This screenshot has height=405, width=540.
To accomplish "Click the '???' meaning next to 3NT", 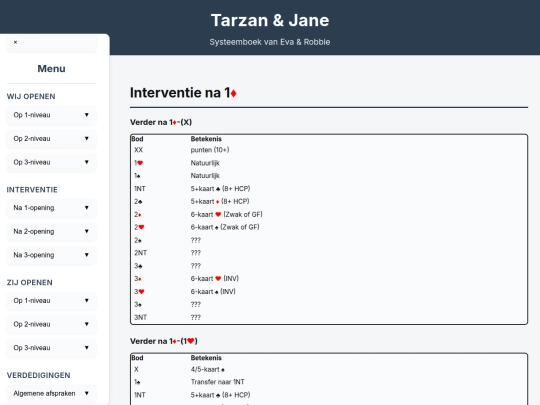I will tap(196, 318).
